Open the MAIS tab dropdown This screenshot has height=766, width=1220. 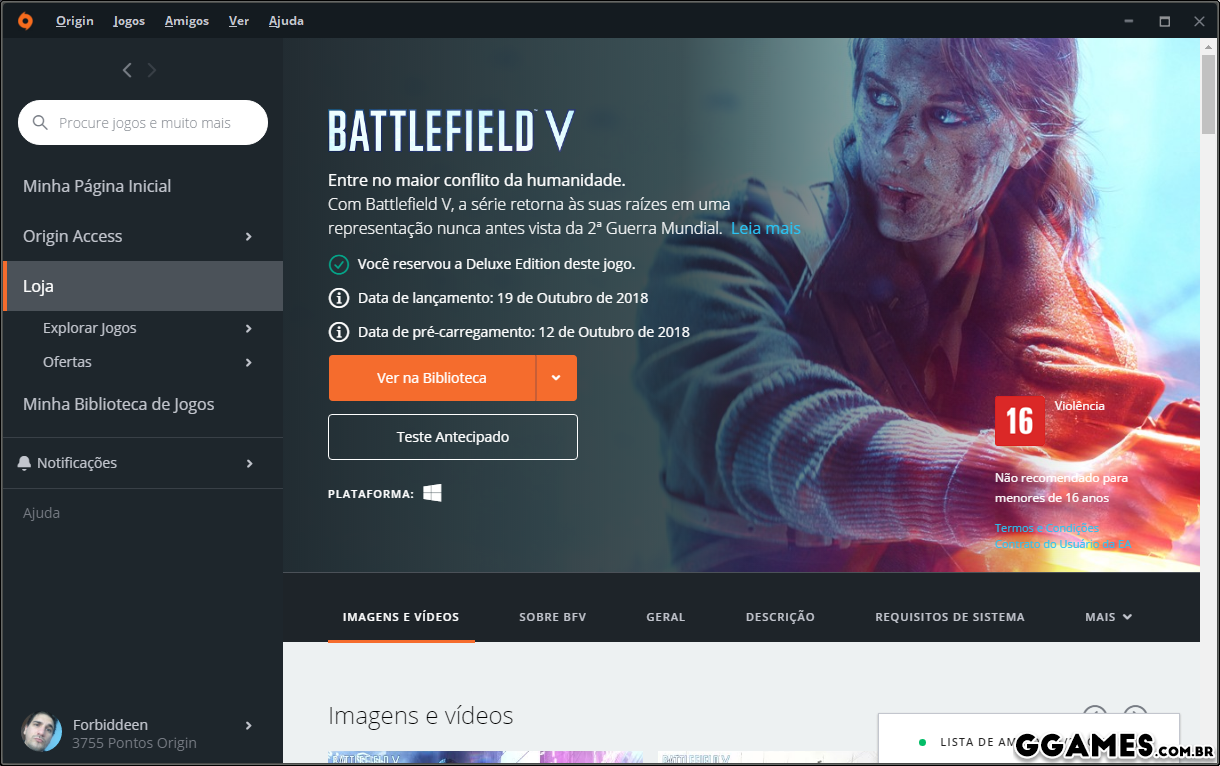point(1108,617)
